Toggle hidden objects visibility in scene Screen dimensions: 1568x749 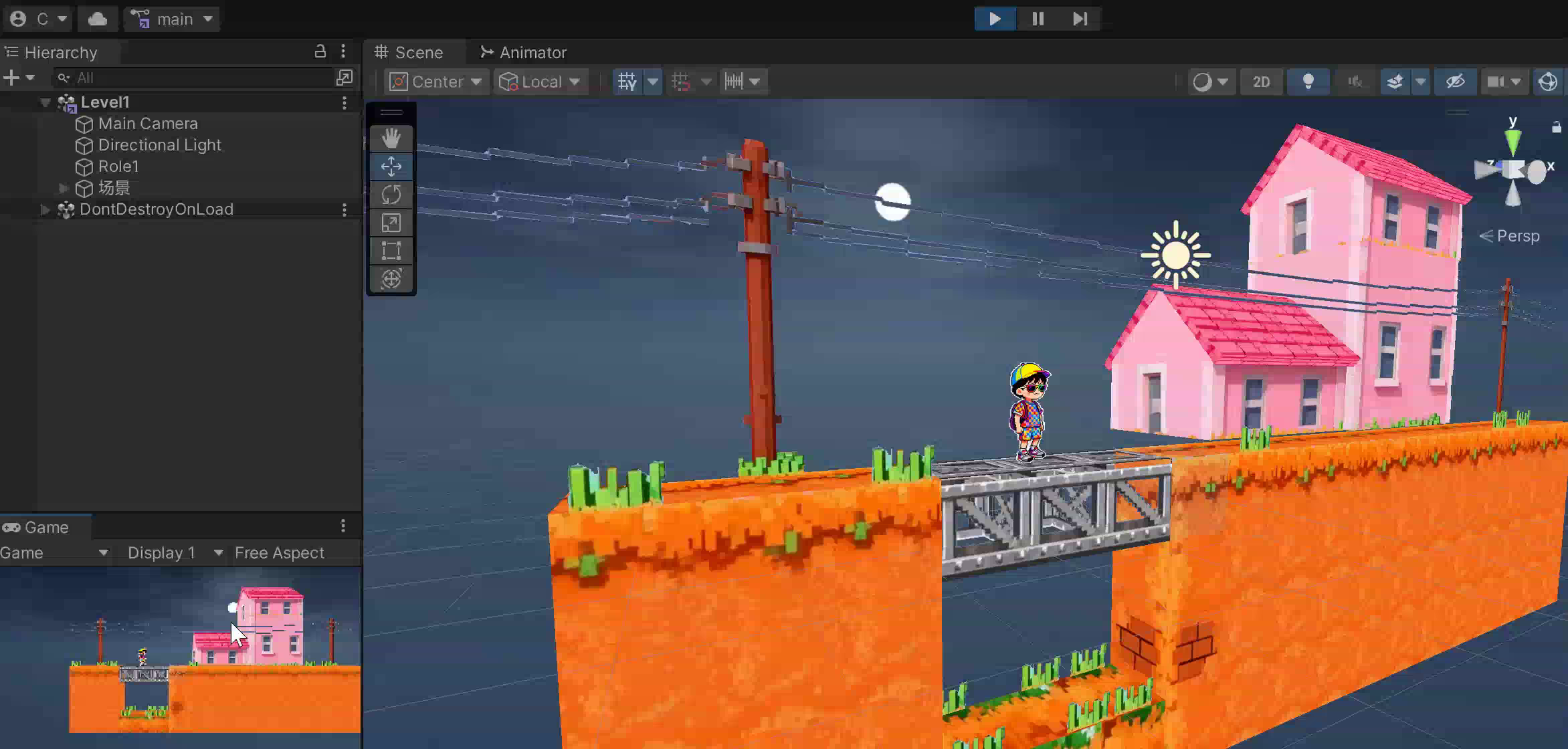[1455, 82]
